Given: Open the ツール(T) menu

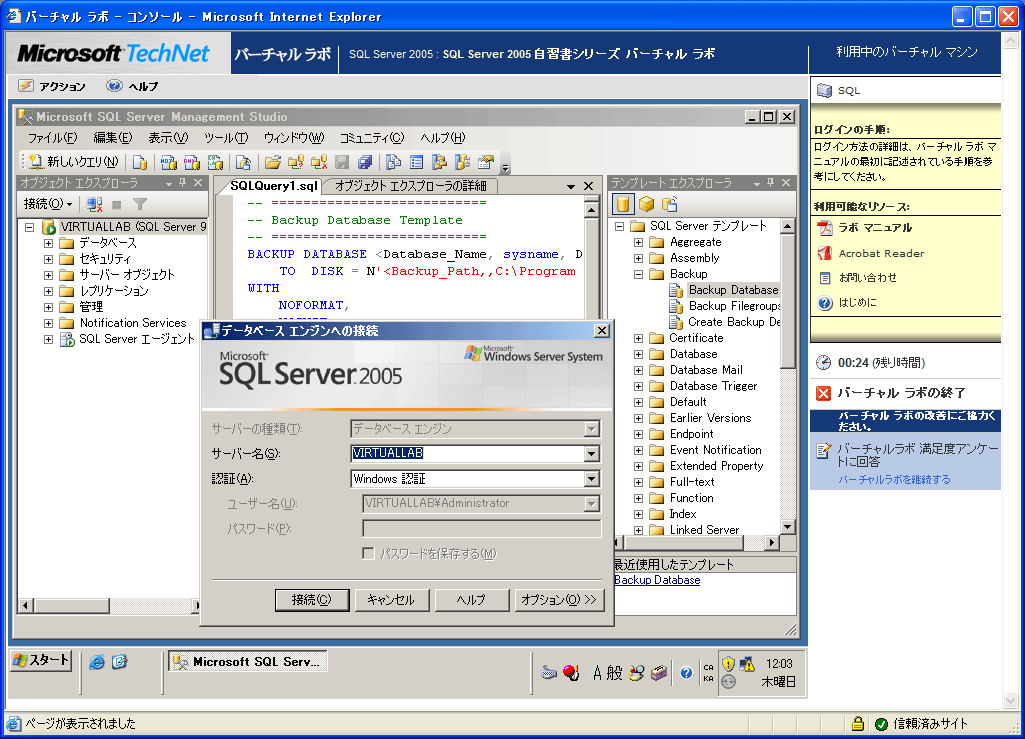Looking at the screenshot, I should [x=226, y=137].
